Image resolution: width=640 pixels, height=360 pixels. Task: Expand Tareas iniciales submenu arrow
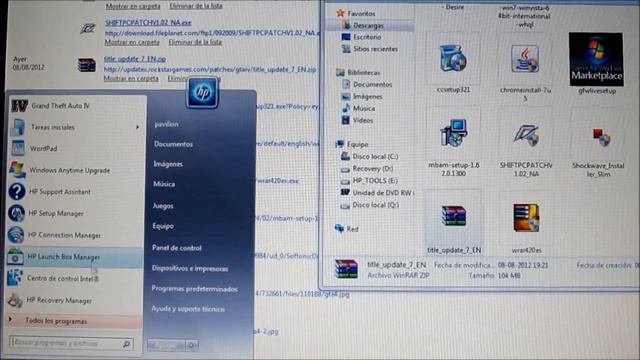(x=138, y=127)
